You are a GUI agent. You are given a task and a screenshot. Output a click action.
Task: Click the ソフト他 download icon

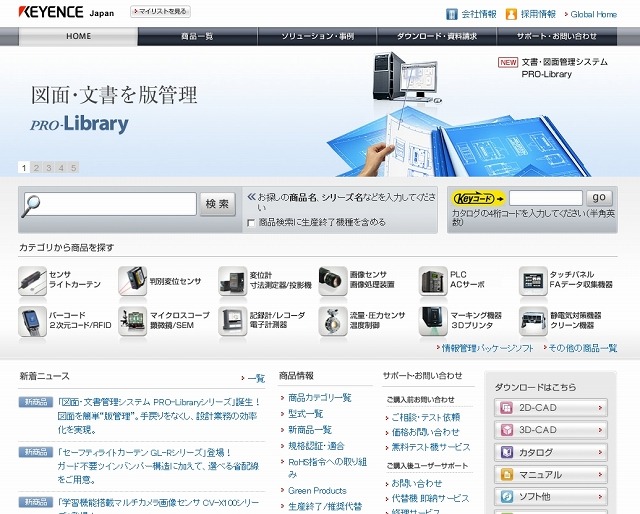point(507,496)
